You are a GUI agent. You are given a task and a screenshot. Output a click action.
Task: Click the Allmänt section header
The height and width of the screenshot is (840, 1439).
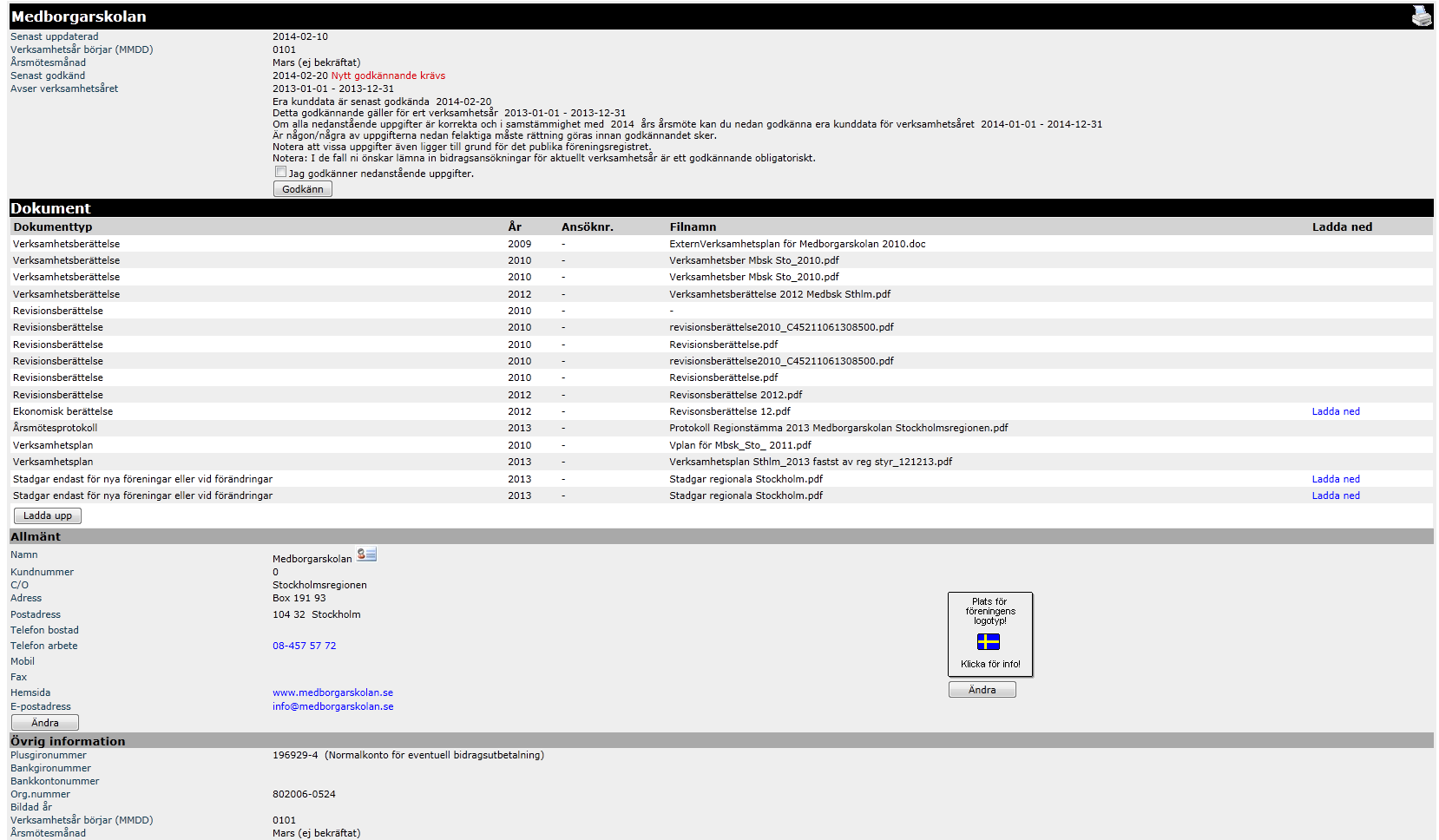click(36, 536)
